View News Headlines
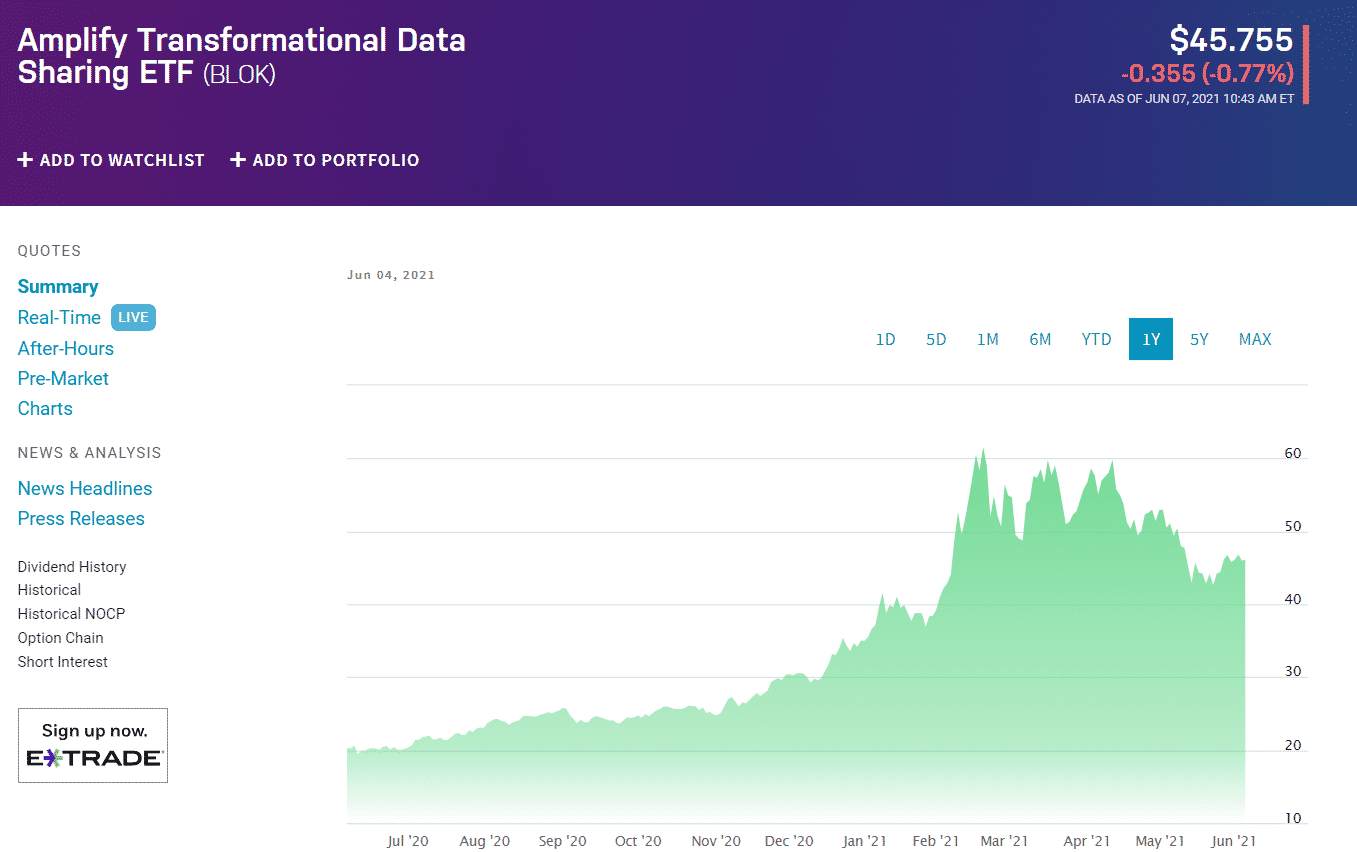Image resolution: width=1357 pixels, height=852 pixels. (85, 489)
